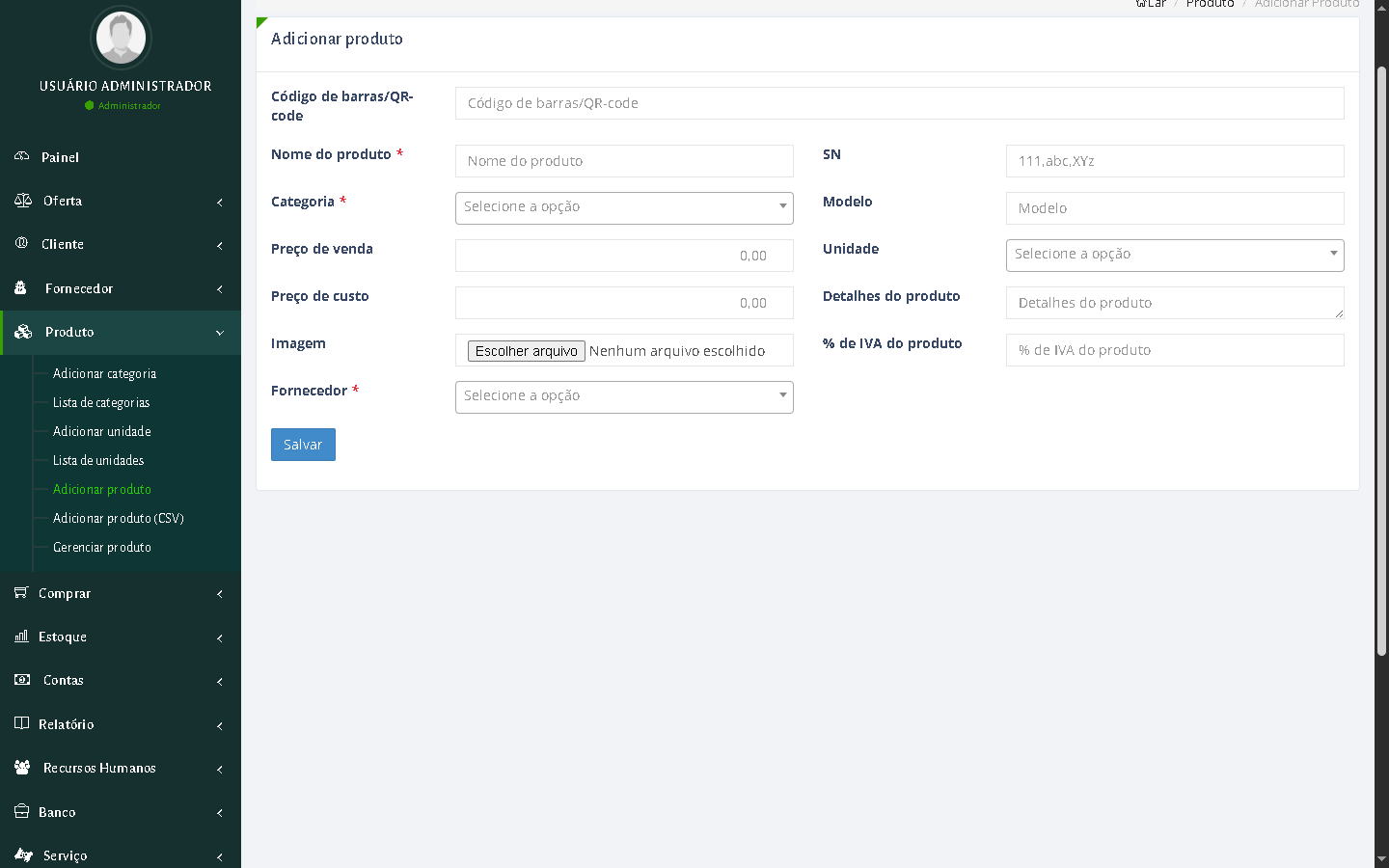This screenshot has height=868, width=1389.
Task: Open the Categoria dropdown
Action: point(624,207)
